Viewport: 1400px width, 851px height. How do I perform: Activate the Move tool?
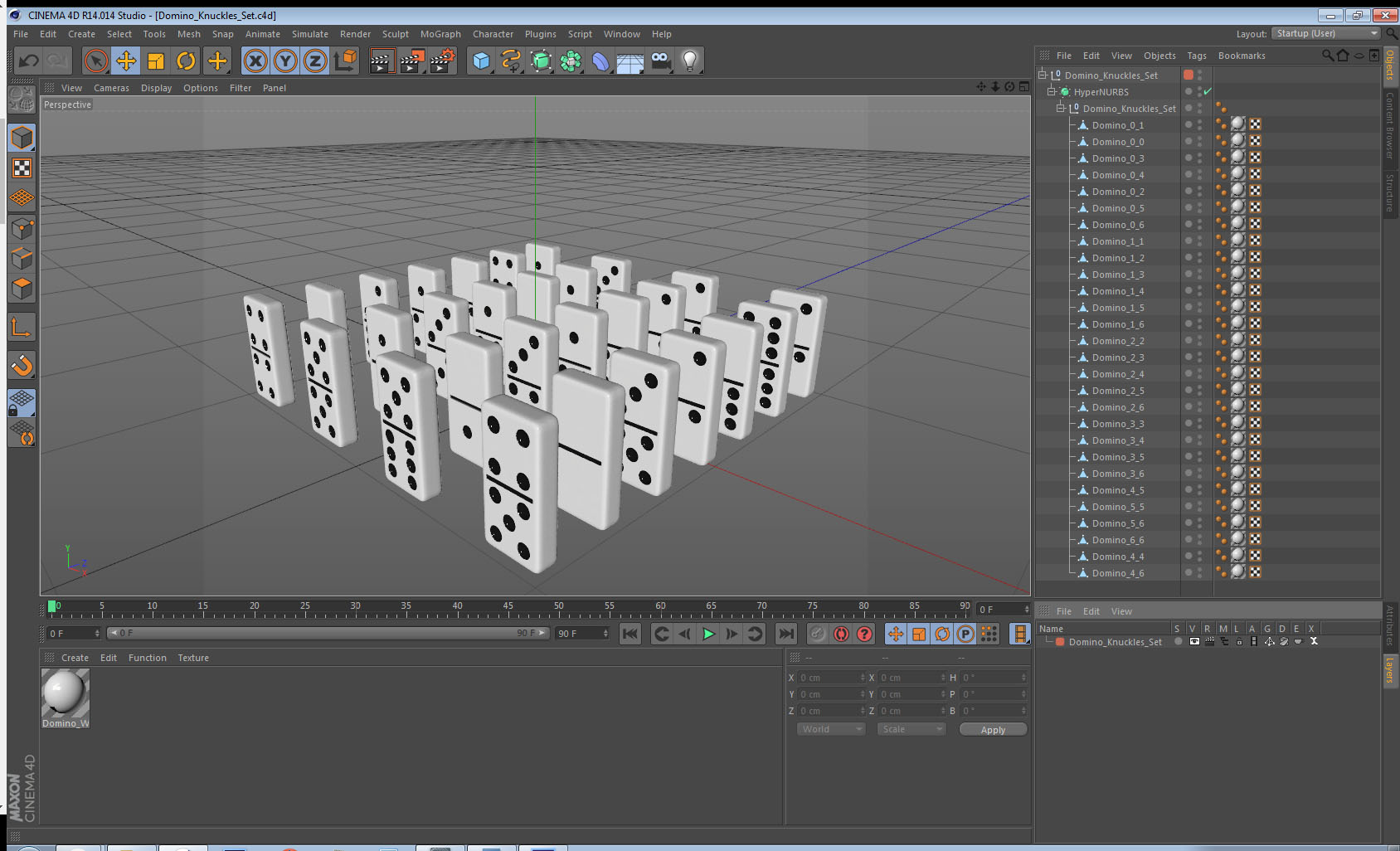[126, 61]
